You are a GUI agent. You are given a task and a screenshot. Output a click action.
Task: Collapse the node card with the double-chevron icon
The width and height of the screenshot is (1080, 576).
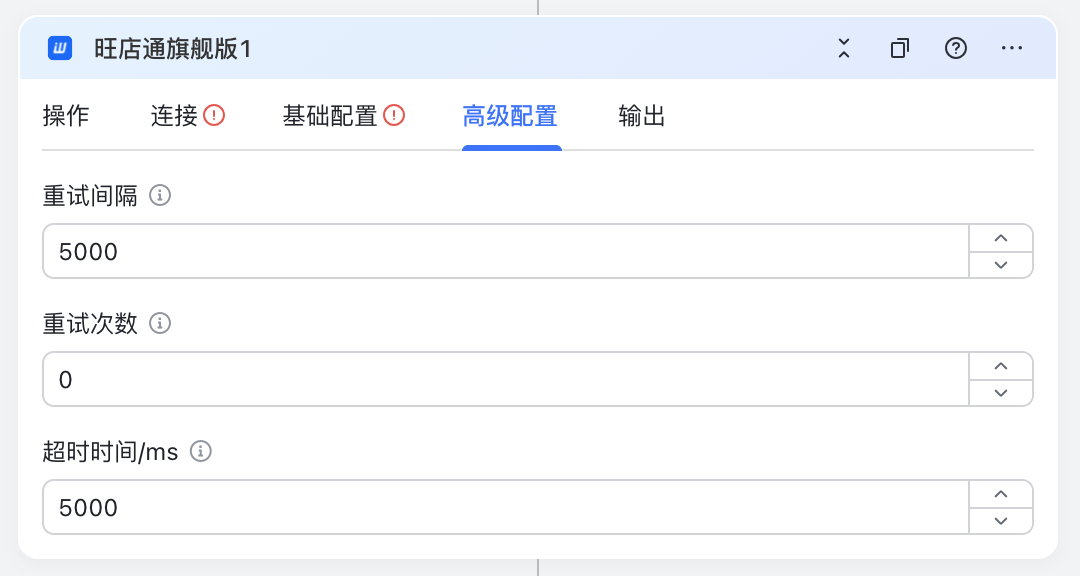[844, 48]
